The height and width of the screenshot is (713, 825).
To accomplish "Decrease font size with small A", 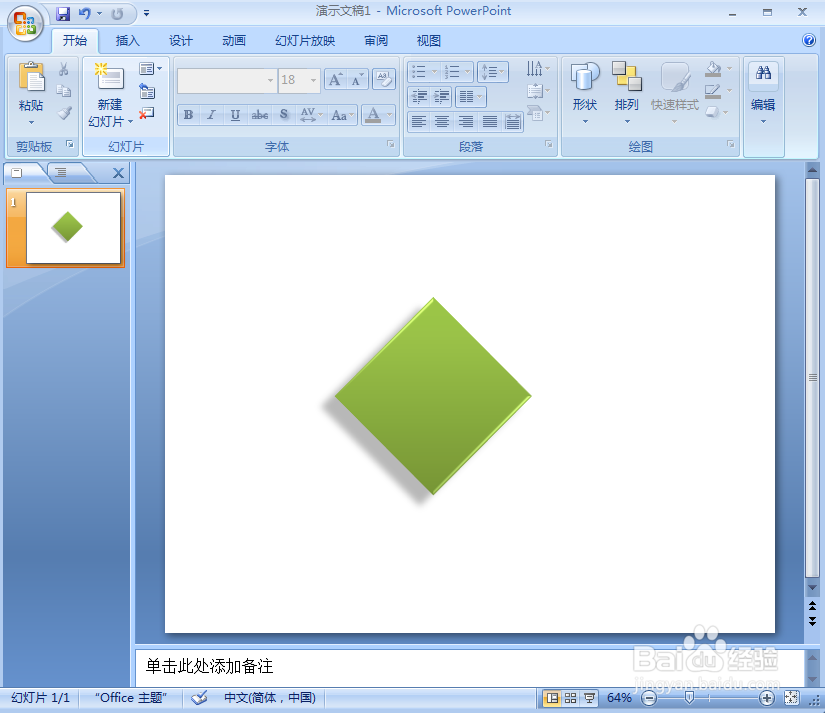I will point(357,80).
